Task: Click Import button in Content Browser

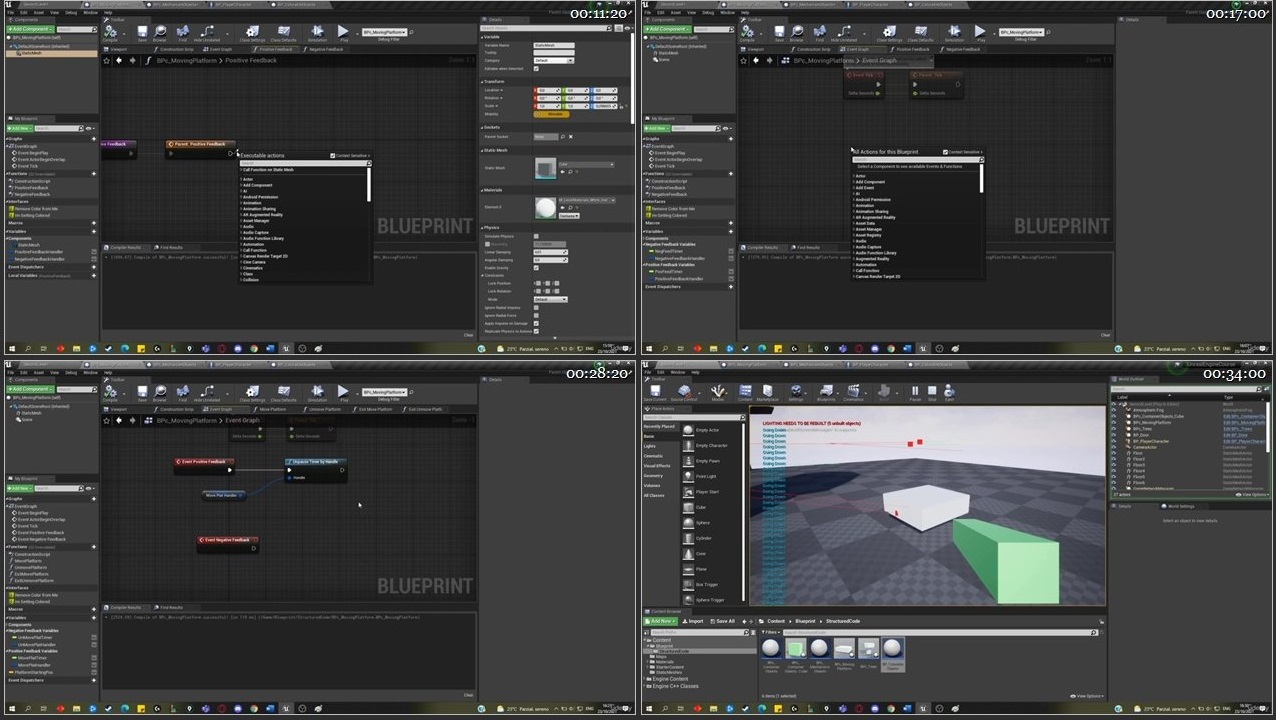Action: click(693, 621)
